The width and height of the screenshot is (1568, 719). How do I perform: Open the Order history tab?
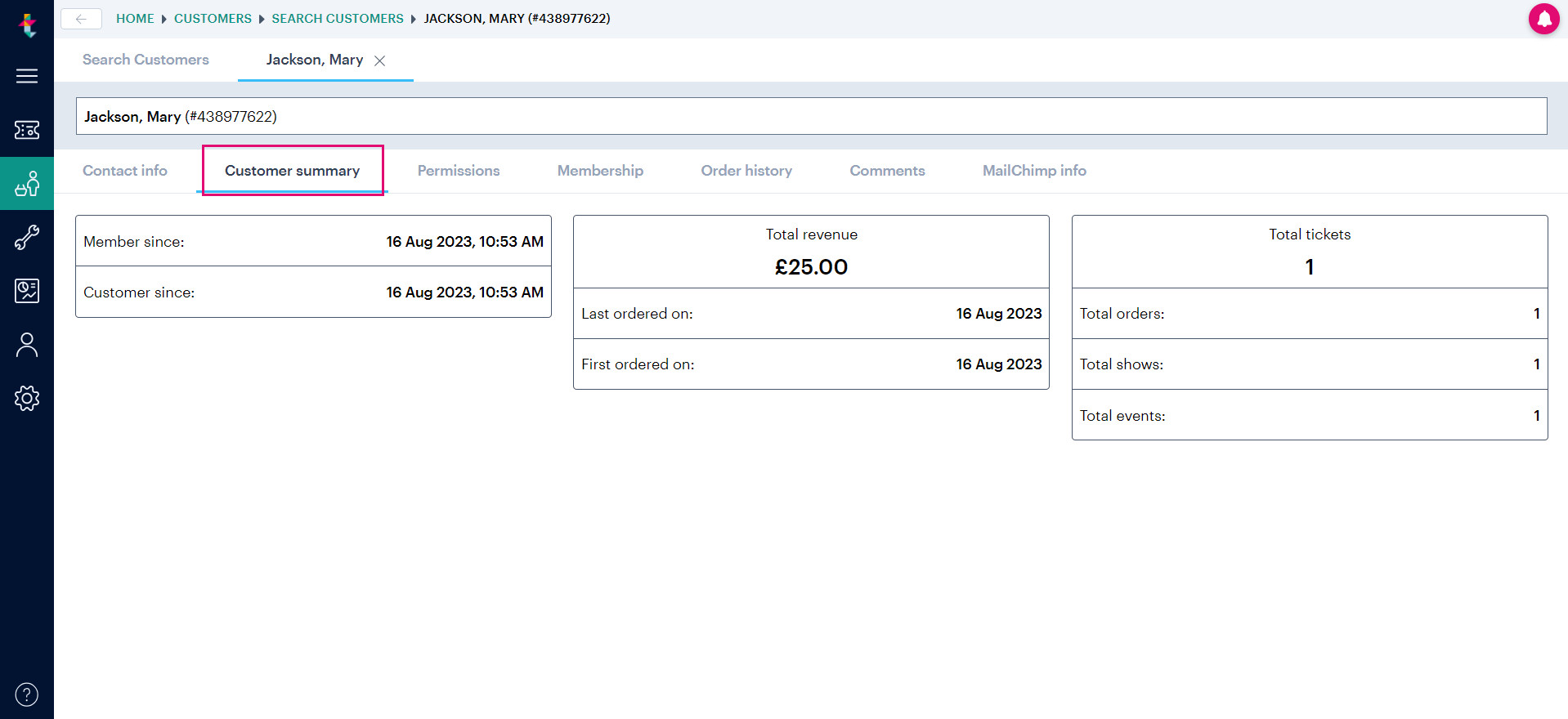coord(746,171)
